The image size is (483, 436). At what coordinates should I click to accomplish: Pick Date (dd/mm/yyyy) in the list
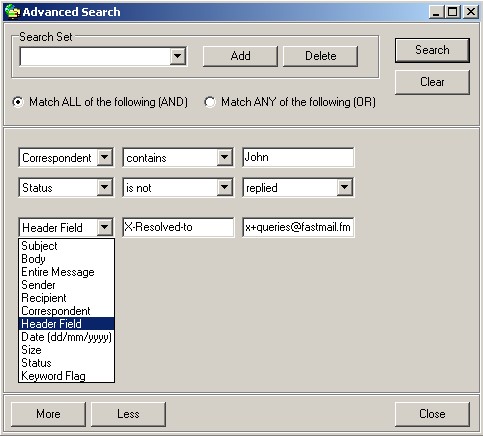tap(66, 337)
